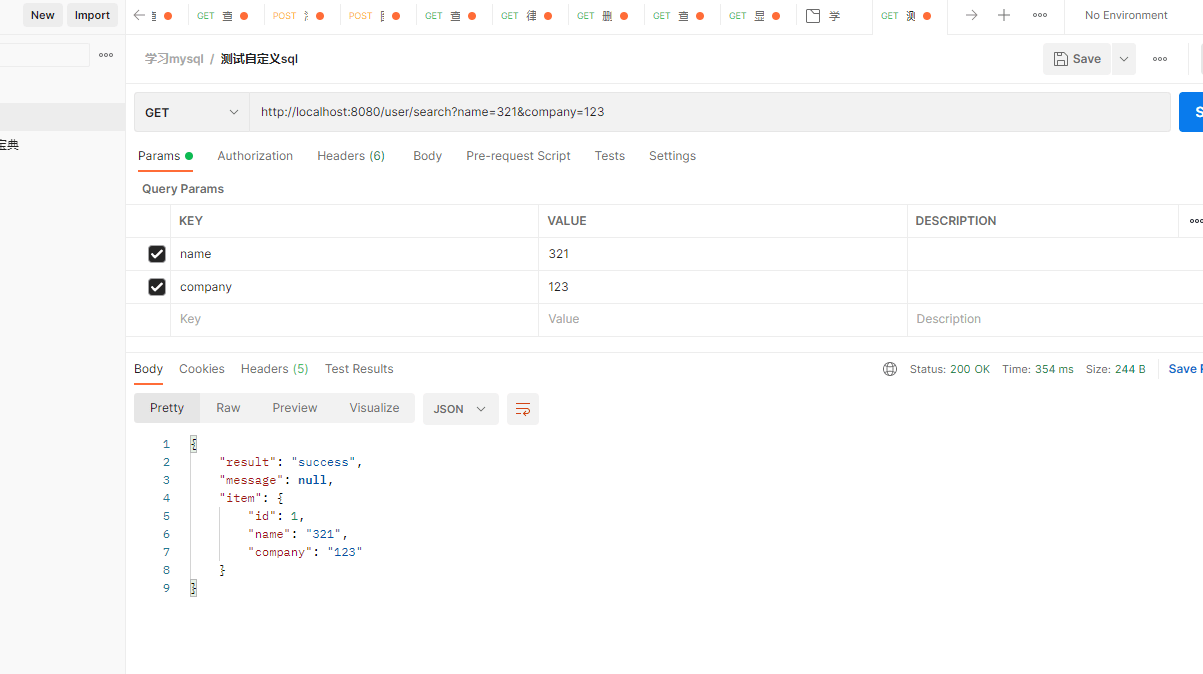1203x674 pixels.
Task: Click Time 354 ms text
Action: 1038,369
